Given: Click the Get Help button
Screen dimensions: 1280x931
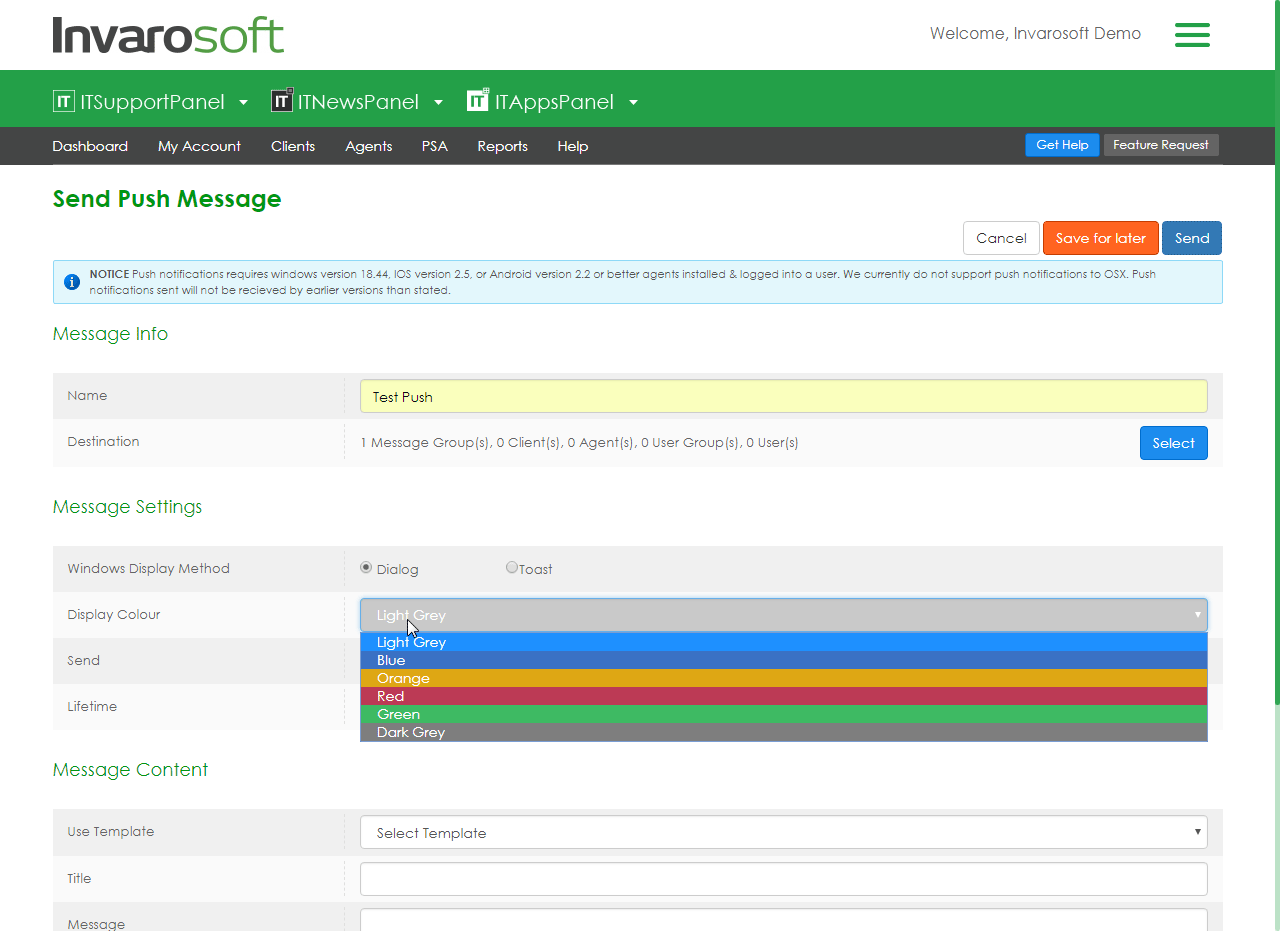Looking at the screenshot, I should [1062, 145].
